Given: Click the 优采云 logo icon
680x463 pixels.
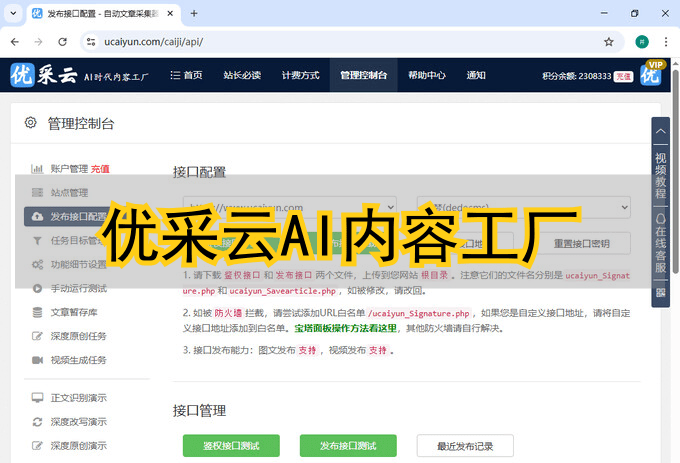Looking at the screenshot, I should pos(24,75).
